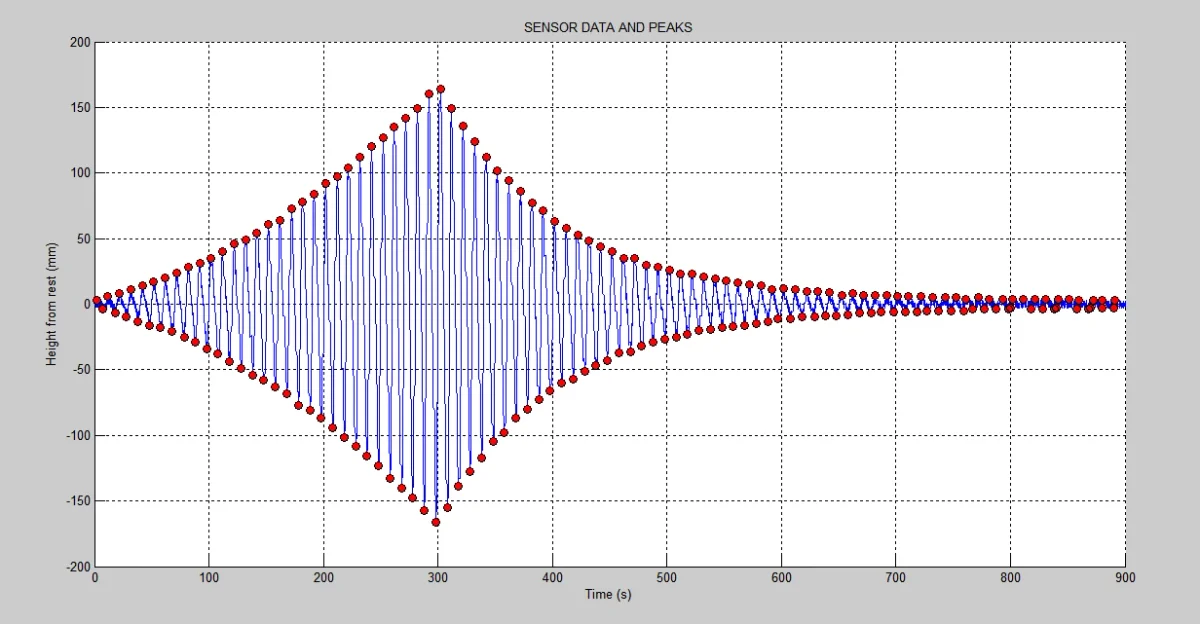Viewport: 1200px width, 624px height.
Task: Click the "200" tick label on the time axis
Action: (323, 577)
